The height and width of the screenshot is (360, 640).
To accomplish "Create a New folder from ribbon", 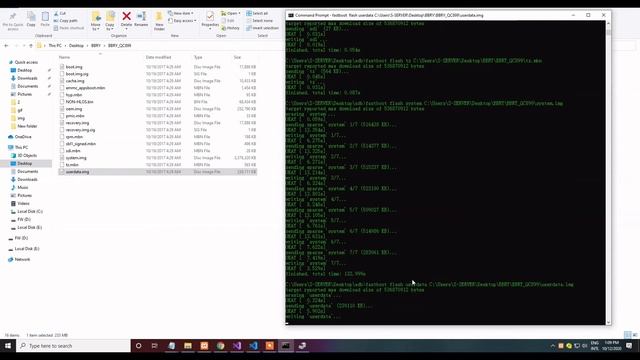I will pos(159,21).
